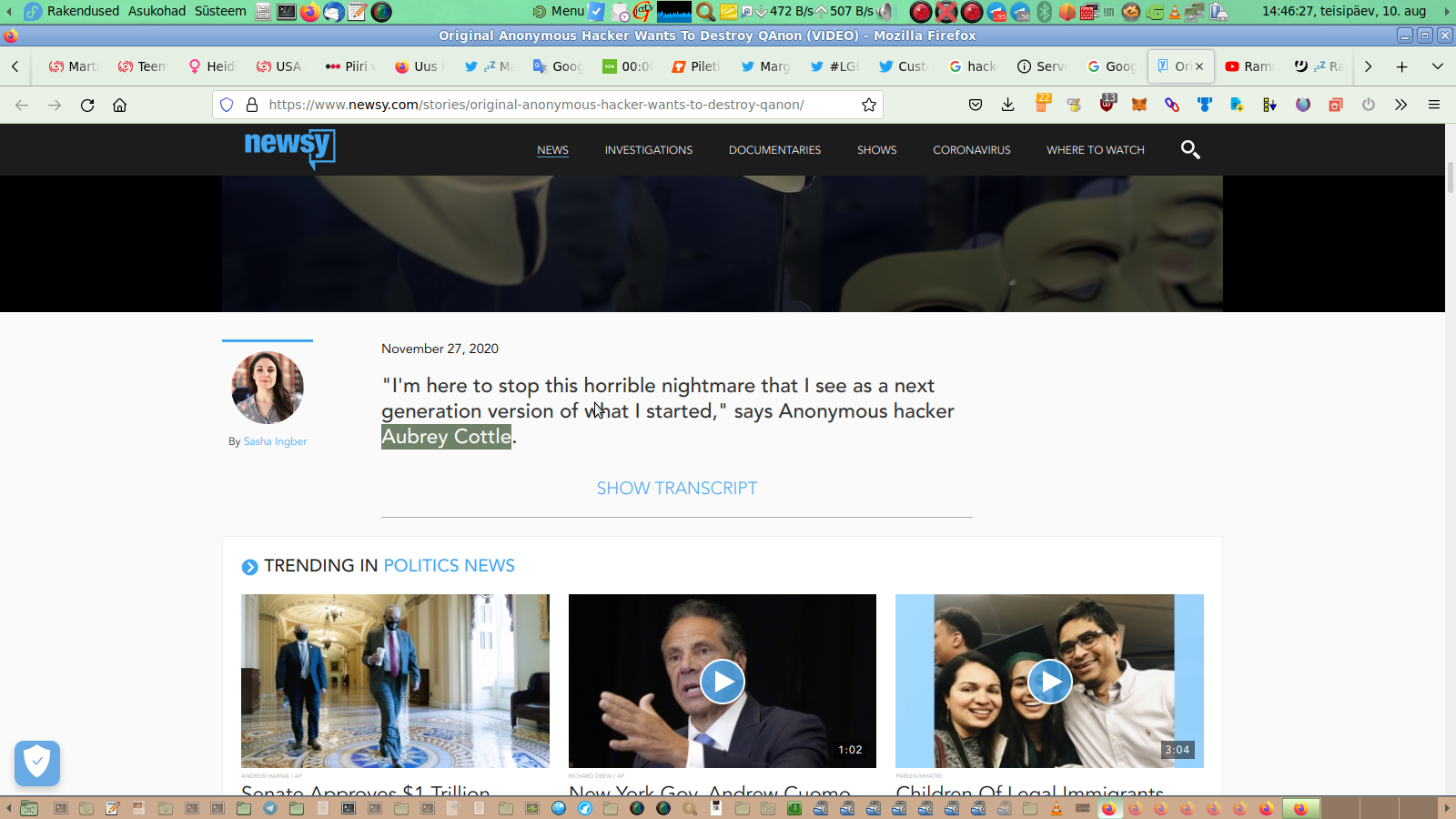
Task: Bookmark this page with star icon
Action: point(869,105)
